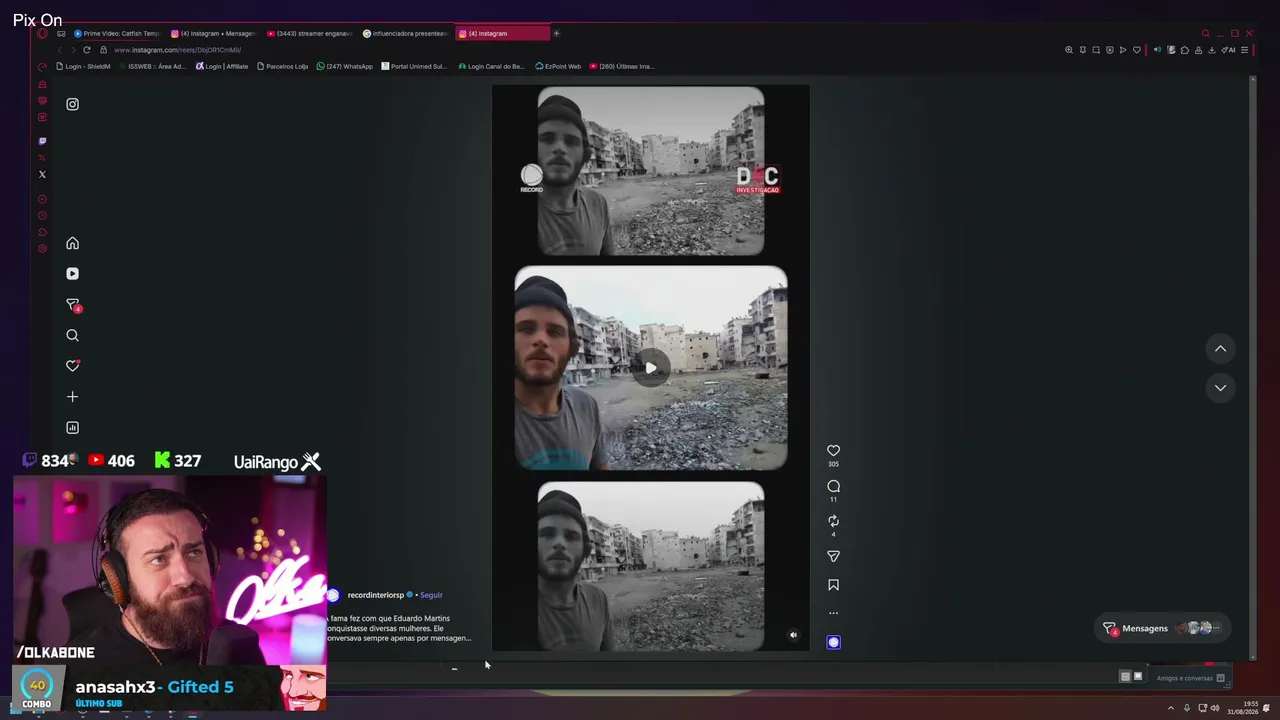The height and width of the screenshot is (720, 1280).
Task: Play the paused reel video
Action: (650, 368)
